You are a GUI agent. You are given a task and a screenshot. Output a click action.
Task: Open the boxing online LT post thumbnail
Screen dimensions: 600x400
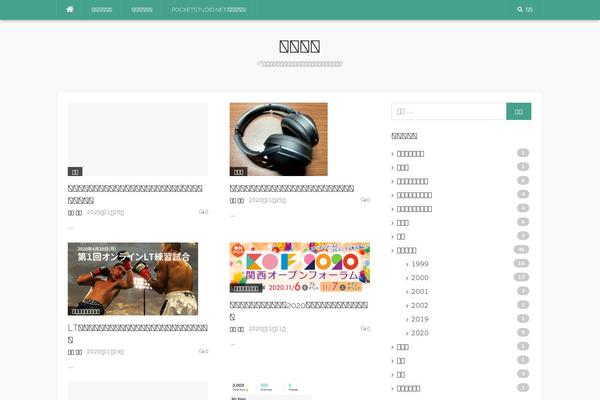(133, 279)
